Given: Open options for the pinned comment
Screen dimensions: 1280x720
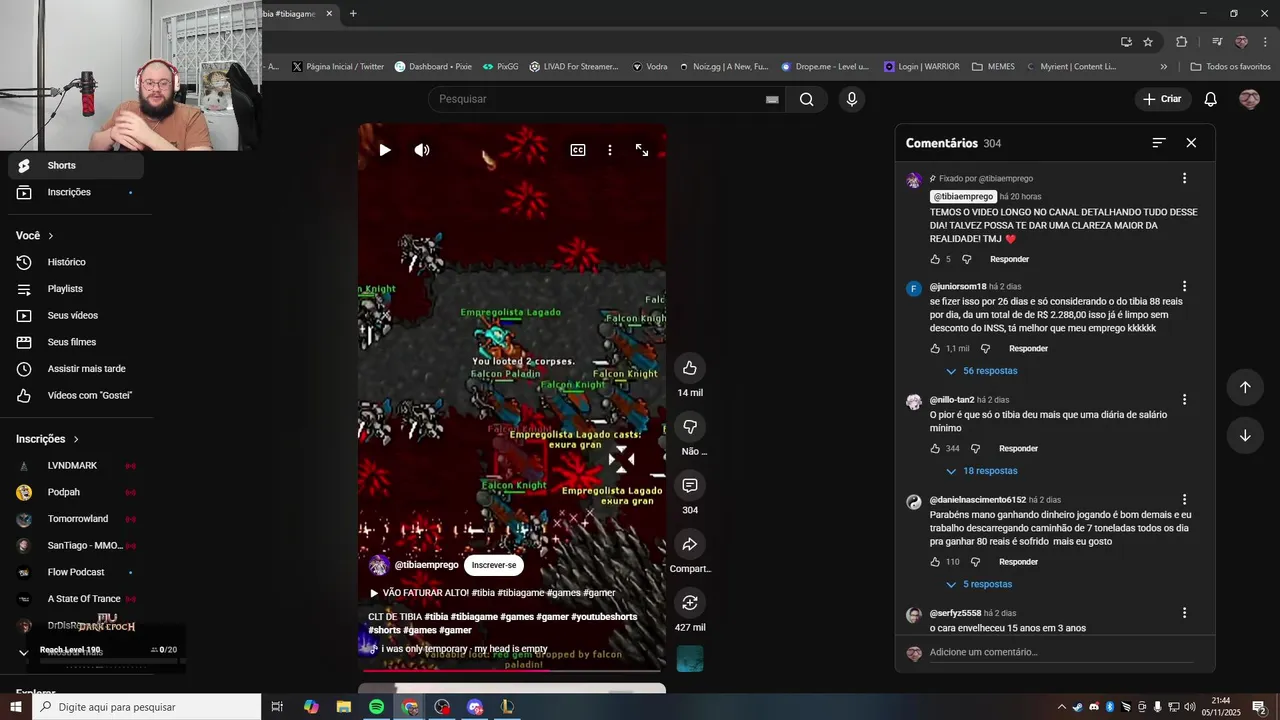Looking at the screenshot, I should pos(1184,178).
